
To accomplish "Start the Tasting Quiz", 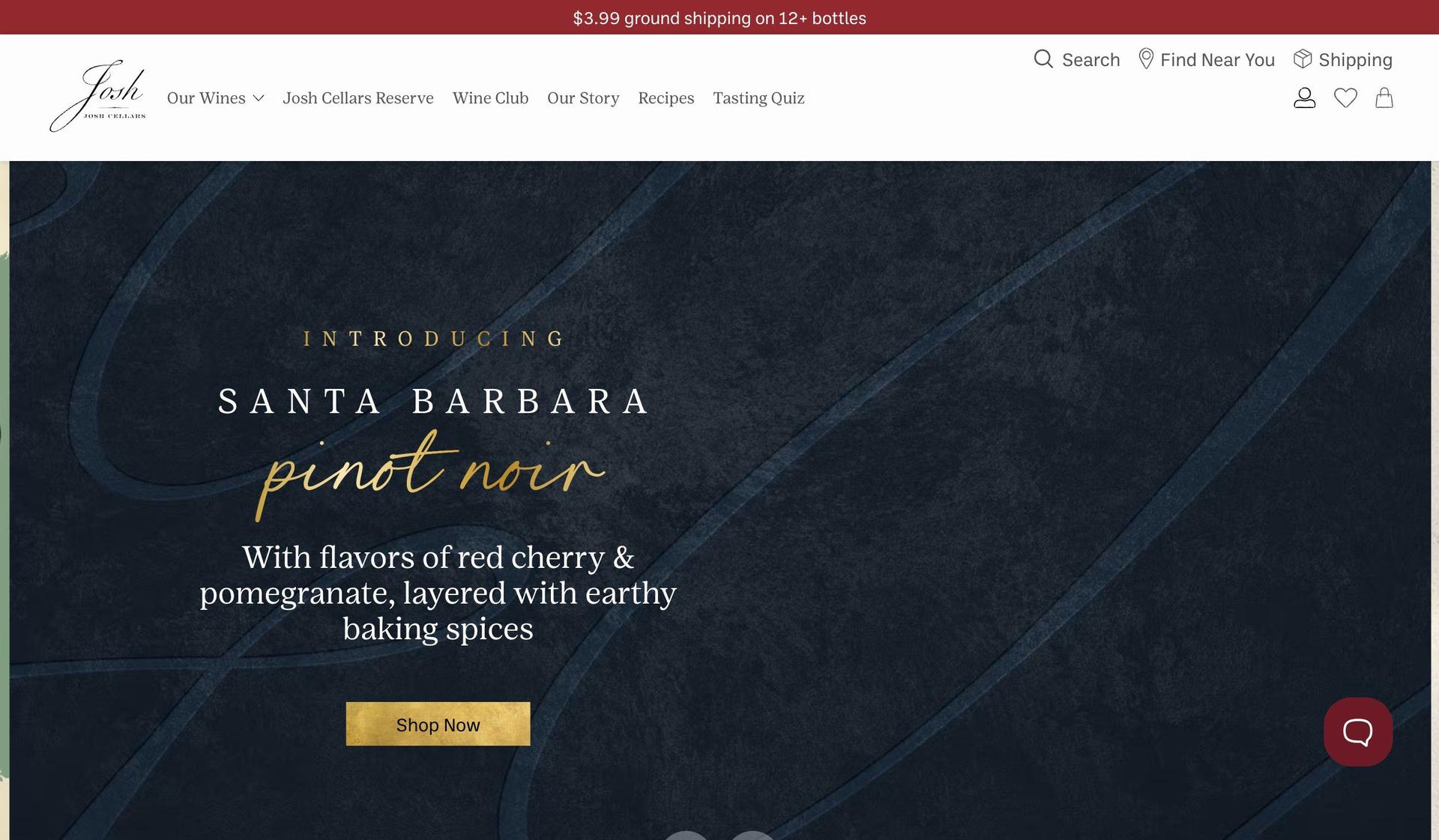I will click(758, 98).
